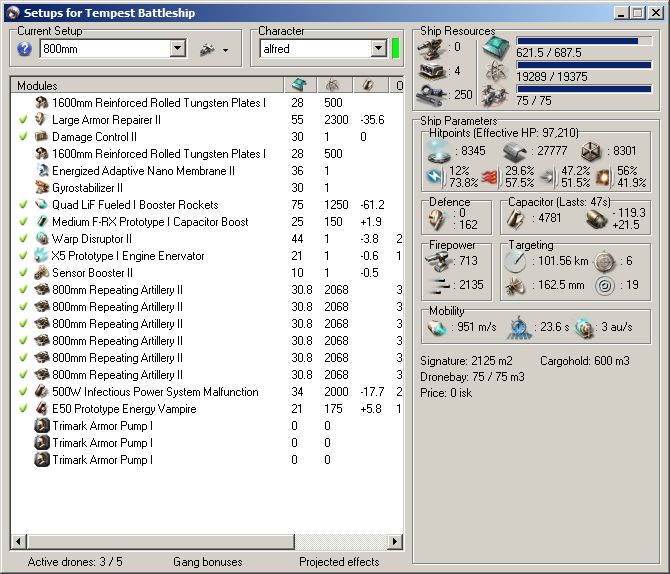Toggle X5 Prototype Engine Enervator checkmark
This screenshot has height=574, width=670.
(x=24, y=255)
